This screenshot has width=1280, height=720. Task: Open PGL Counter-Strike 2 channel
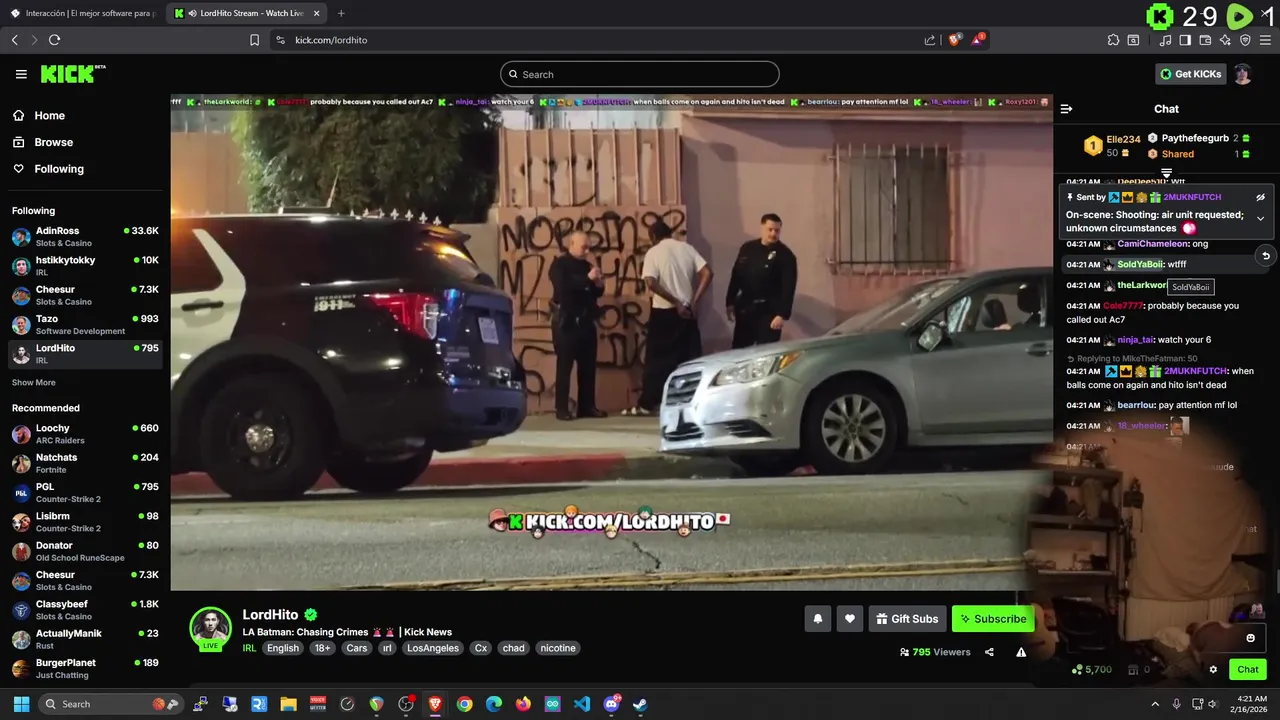pyautogui.click(x=85, y=492)
